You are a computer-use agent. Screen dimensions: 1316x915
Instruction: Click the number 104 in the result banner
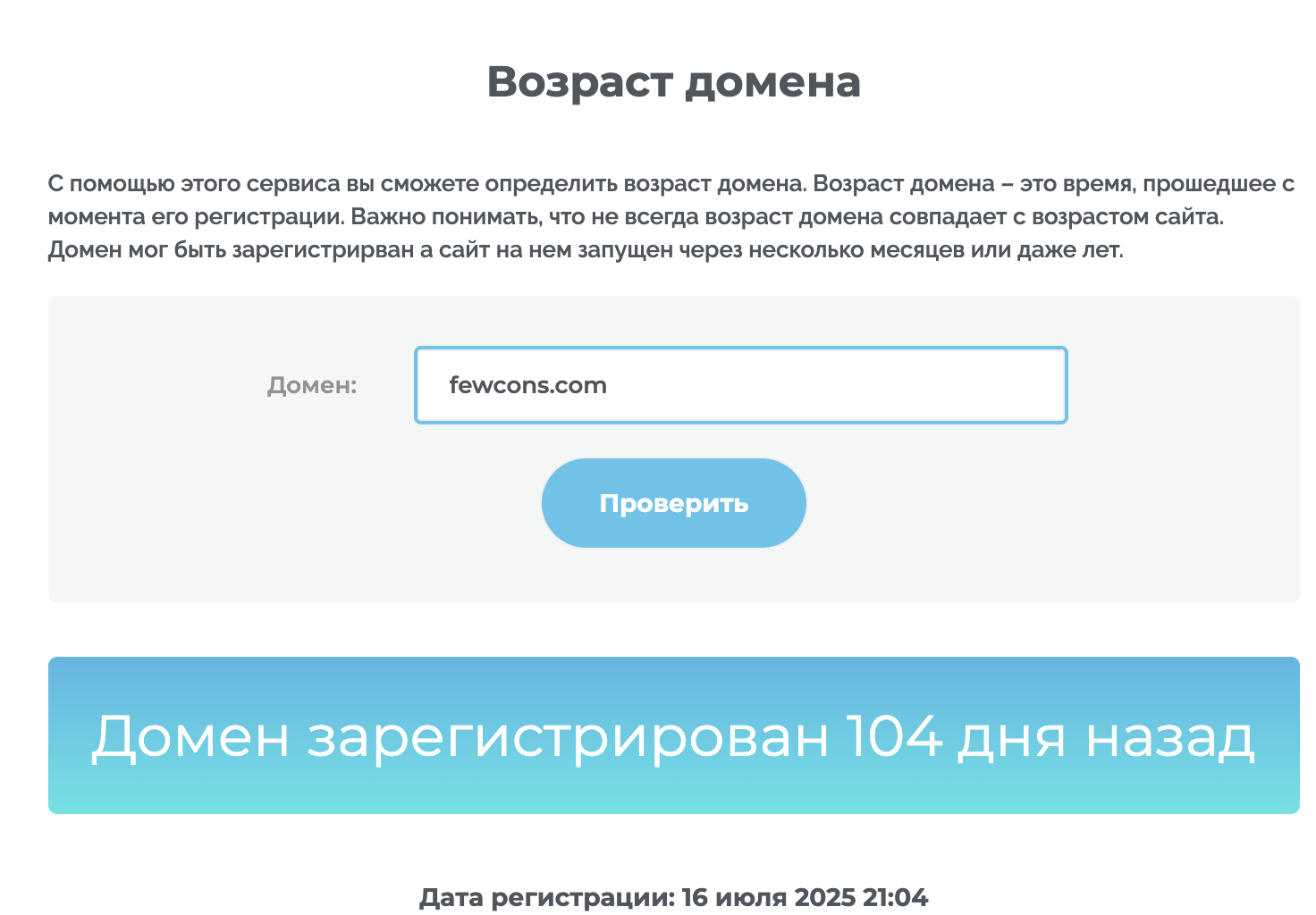pos(894,738)
